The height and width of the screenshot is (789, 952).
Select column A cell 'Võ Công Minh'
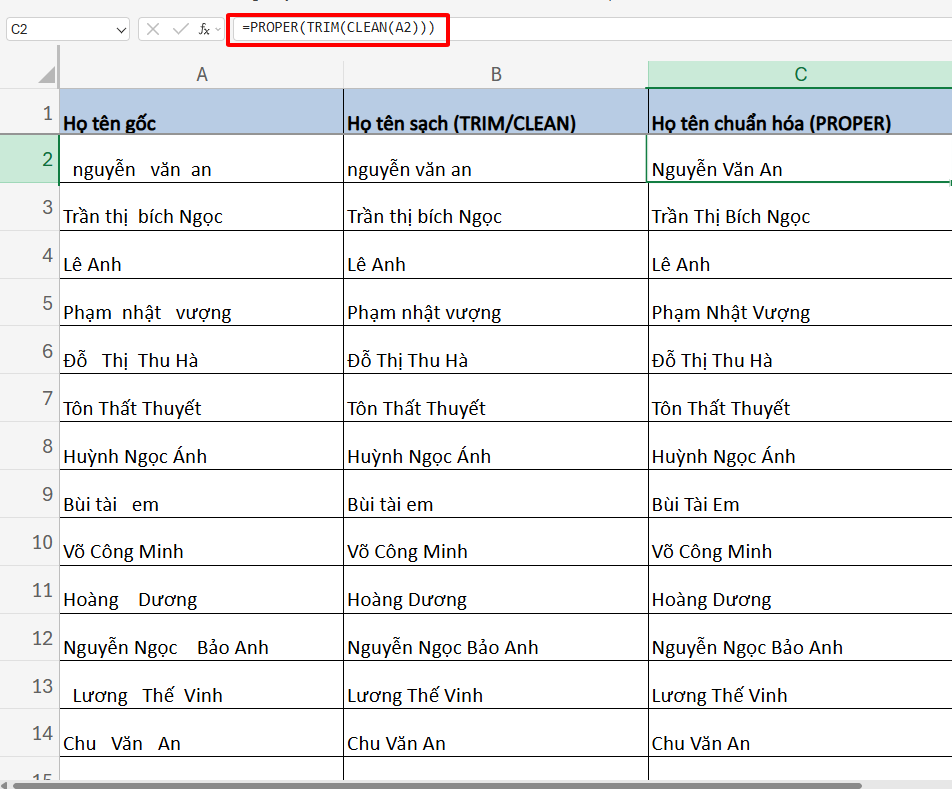[202, 541]
